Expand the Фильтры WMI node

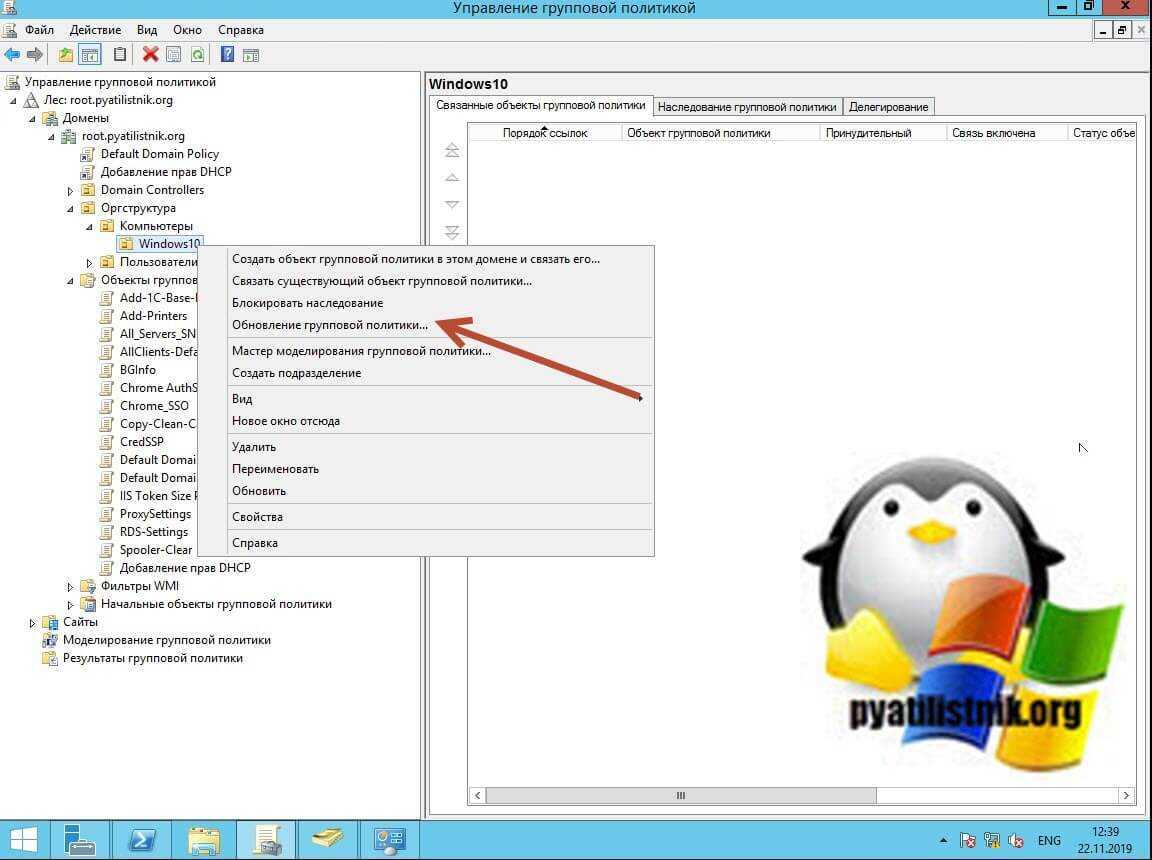click(x=71, y=586)
